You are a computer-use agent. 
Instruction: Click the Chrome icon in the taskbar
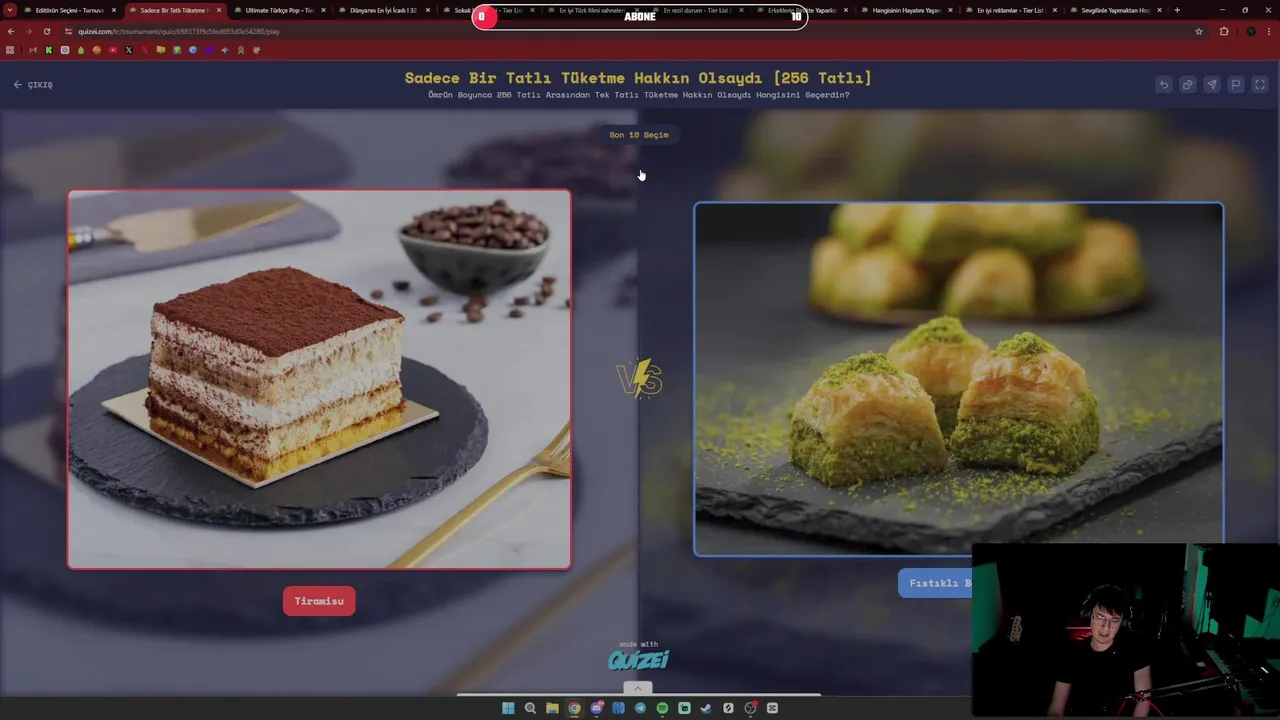574,708
